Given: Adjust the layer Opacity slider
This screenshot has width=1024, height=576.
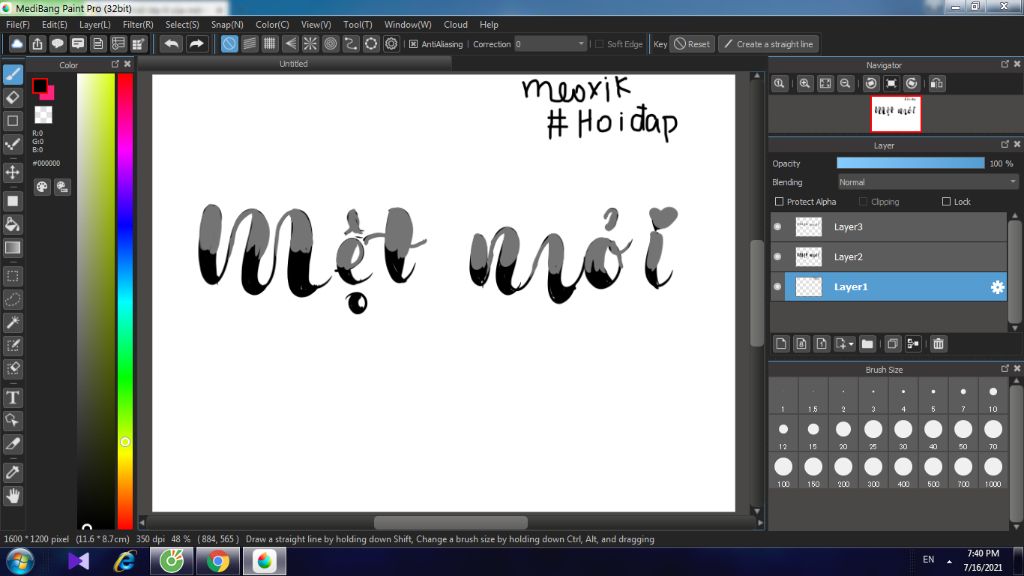Looking at the screenshot, I should 910,163.
